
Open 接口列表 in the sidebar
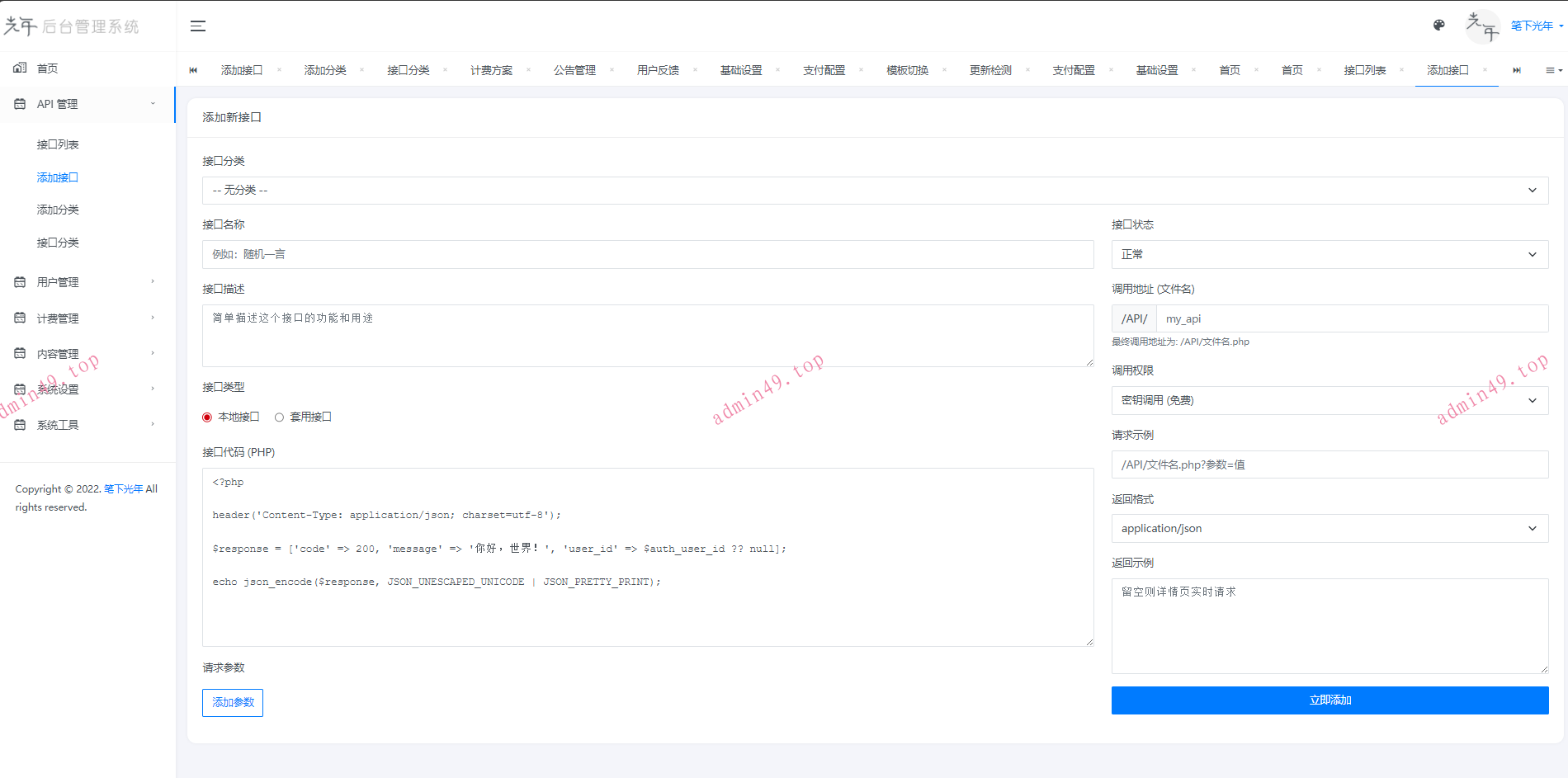point(58,145)
